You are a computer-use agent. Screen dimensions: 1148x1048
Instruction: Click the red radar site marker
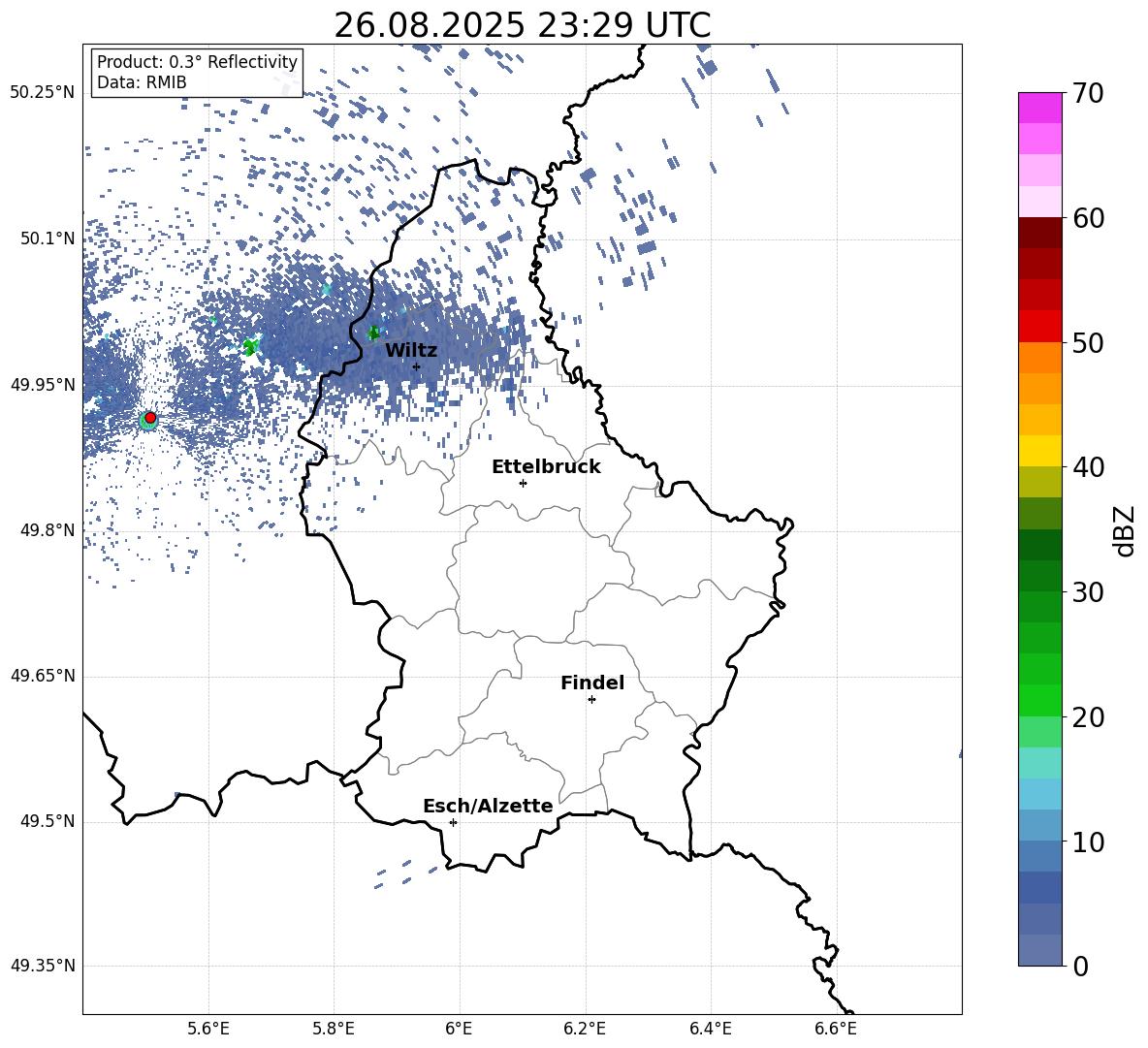pyautogui.click(x=150, y=418)
